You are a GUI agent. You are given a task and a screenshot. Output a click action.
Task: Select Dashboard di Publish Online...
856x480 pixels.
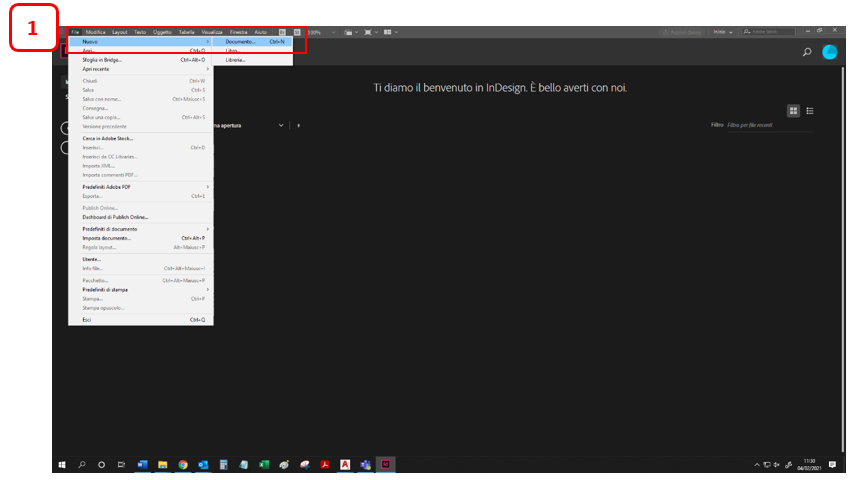point(141,217)
